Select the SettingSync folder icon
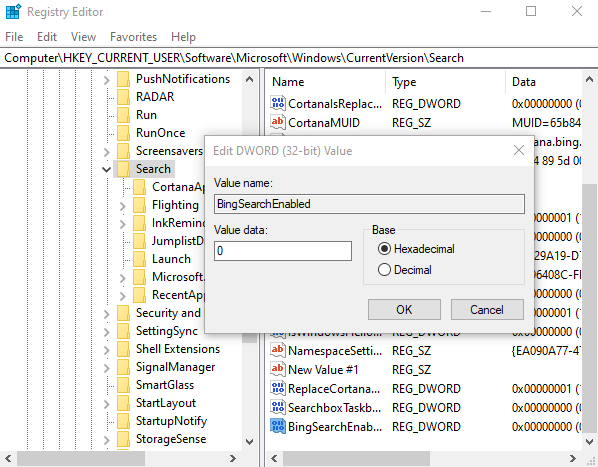The image size is (598, 467). (x=123, y=331)
